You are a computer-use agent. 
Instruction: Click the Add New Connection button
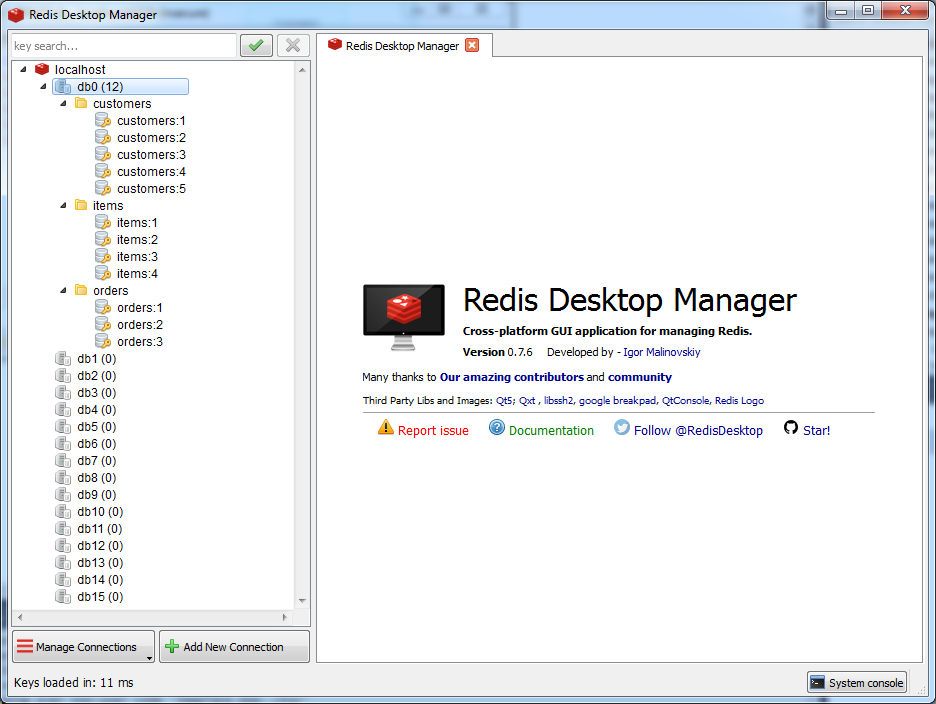pyautogui.click(x=234, y=647)
